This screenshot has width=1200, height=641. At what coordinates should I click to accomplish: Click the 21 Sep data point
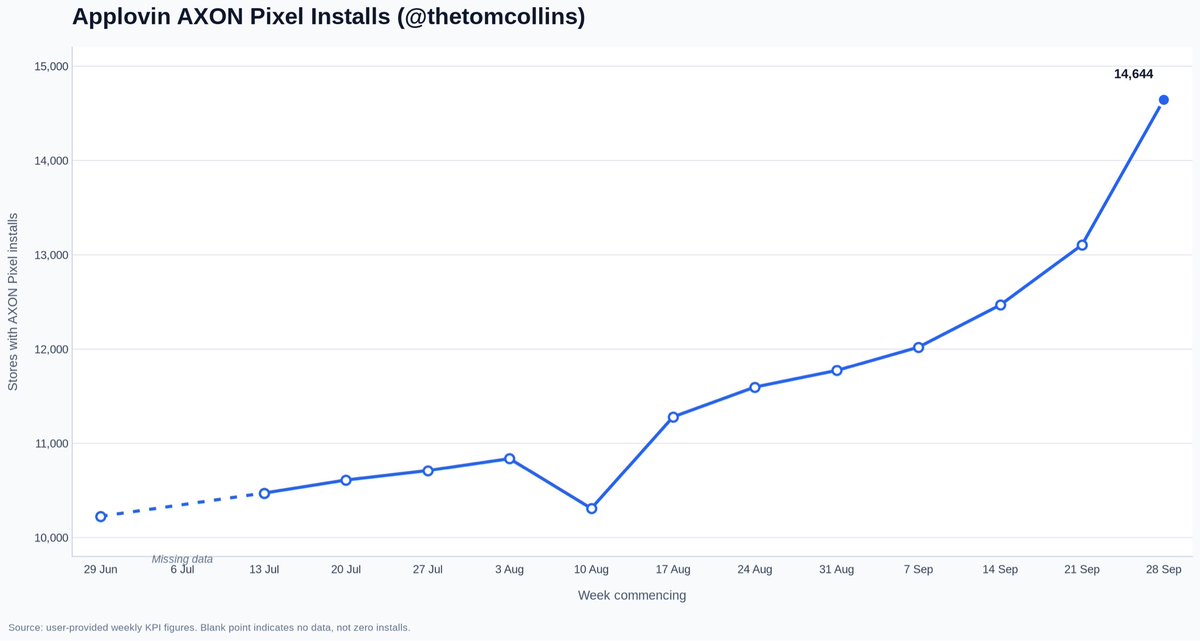click(x=1082, y=245)
